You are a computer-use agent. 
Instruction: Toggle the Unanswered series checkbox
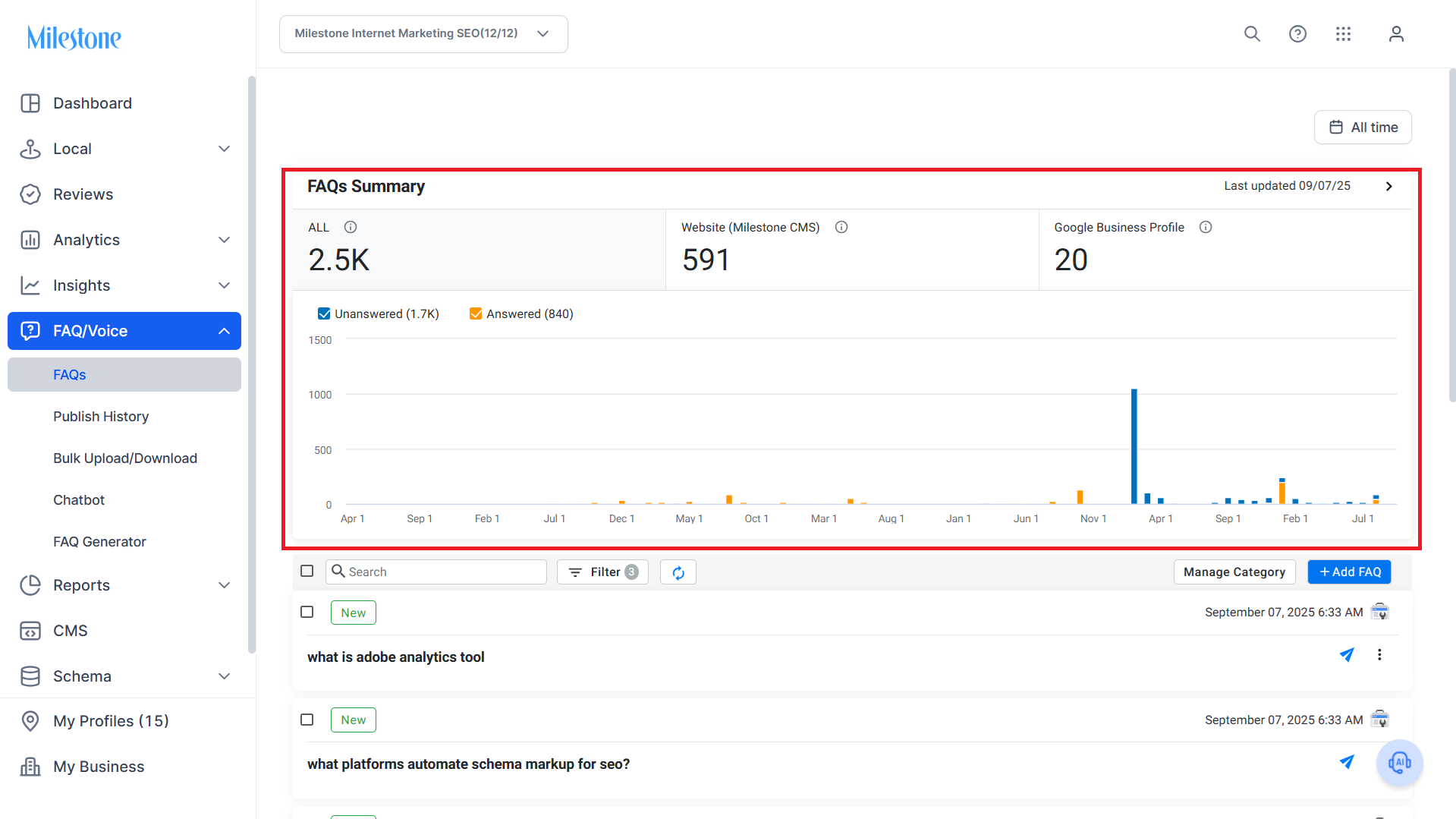point(324,313)
